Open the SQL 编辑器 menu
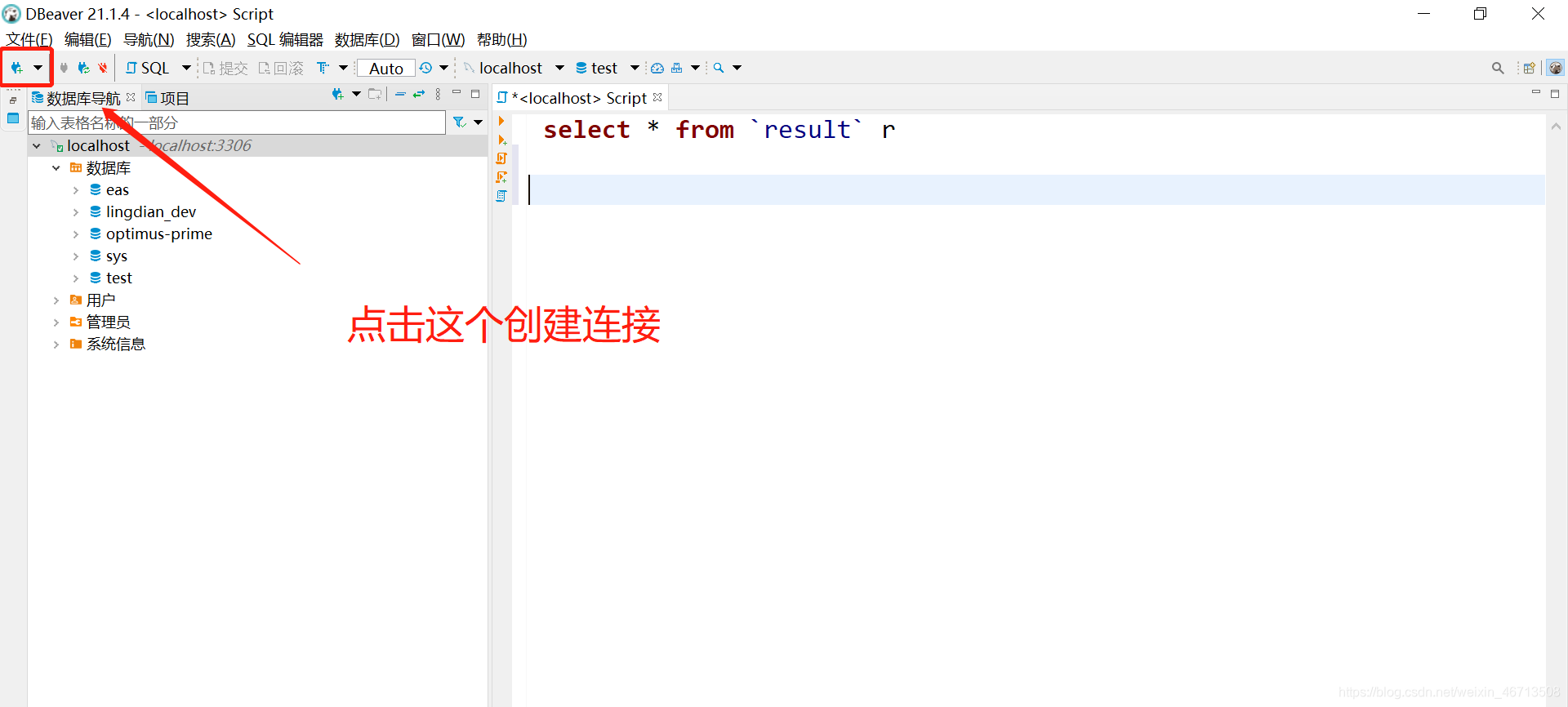This screenshot has width=1568, height=707. tap(285, 40)
